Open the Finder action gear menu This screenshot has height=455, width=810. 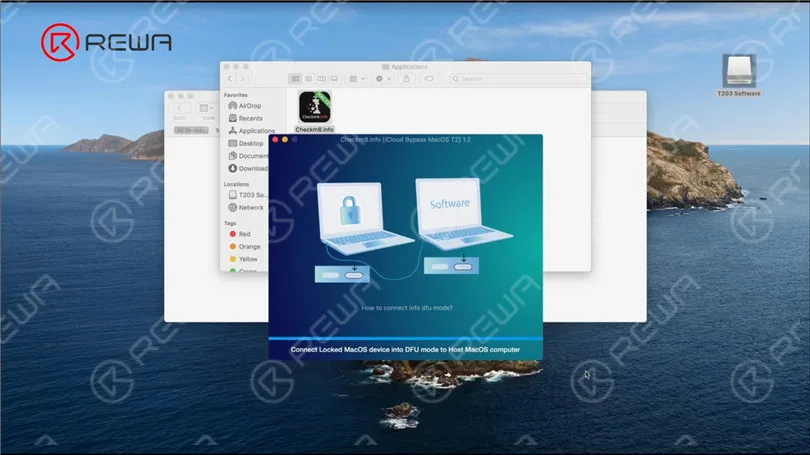tap(383, 79)
